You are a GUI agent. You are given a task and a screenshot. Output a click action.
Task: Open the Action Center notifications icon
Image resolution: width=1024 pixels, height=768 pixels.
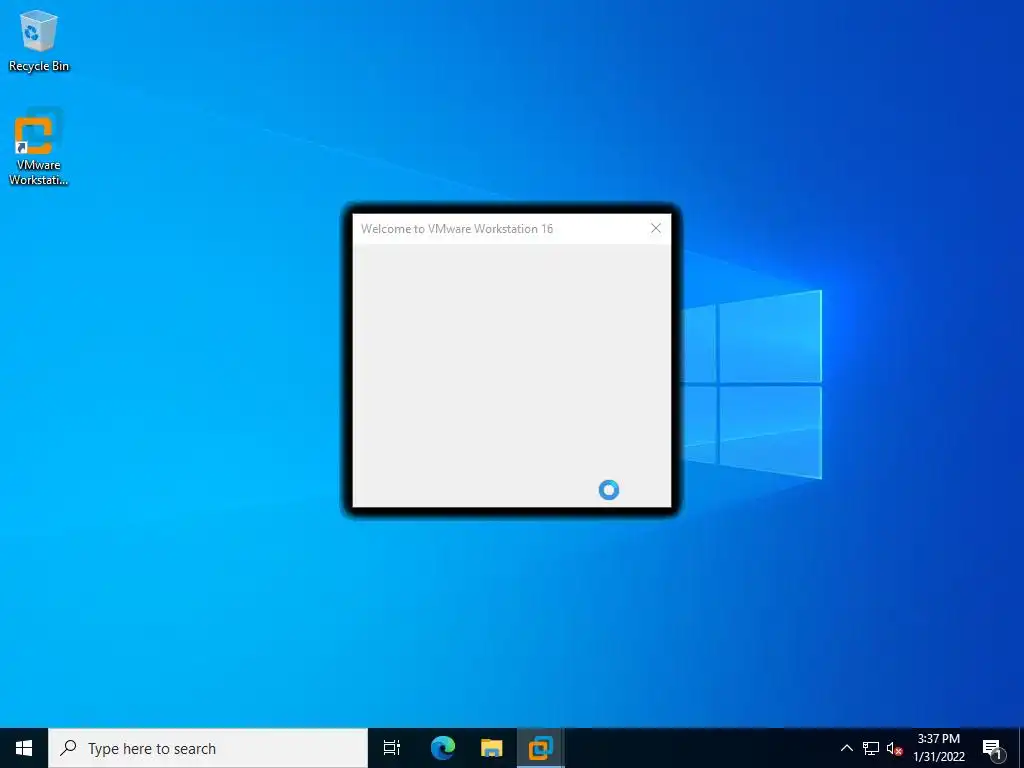tap(992, 749)
